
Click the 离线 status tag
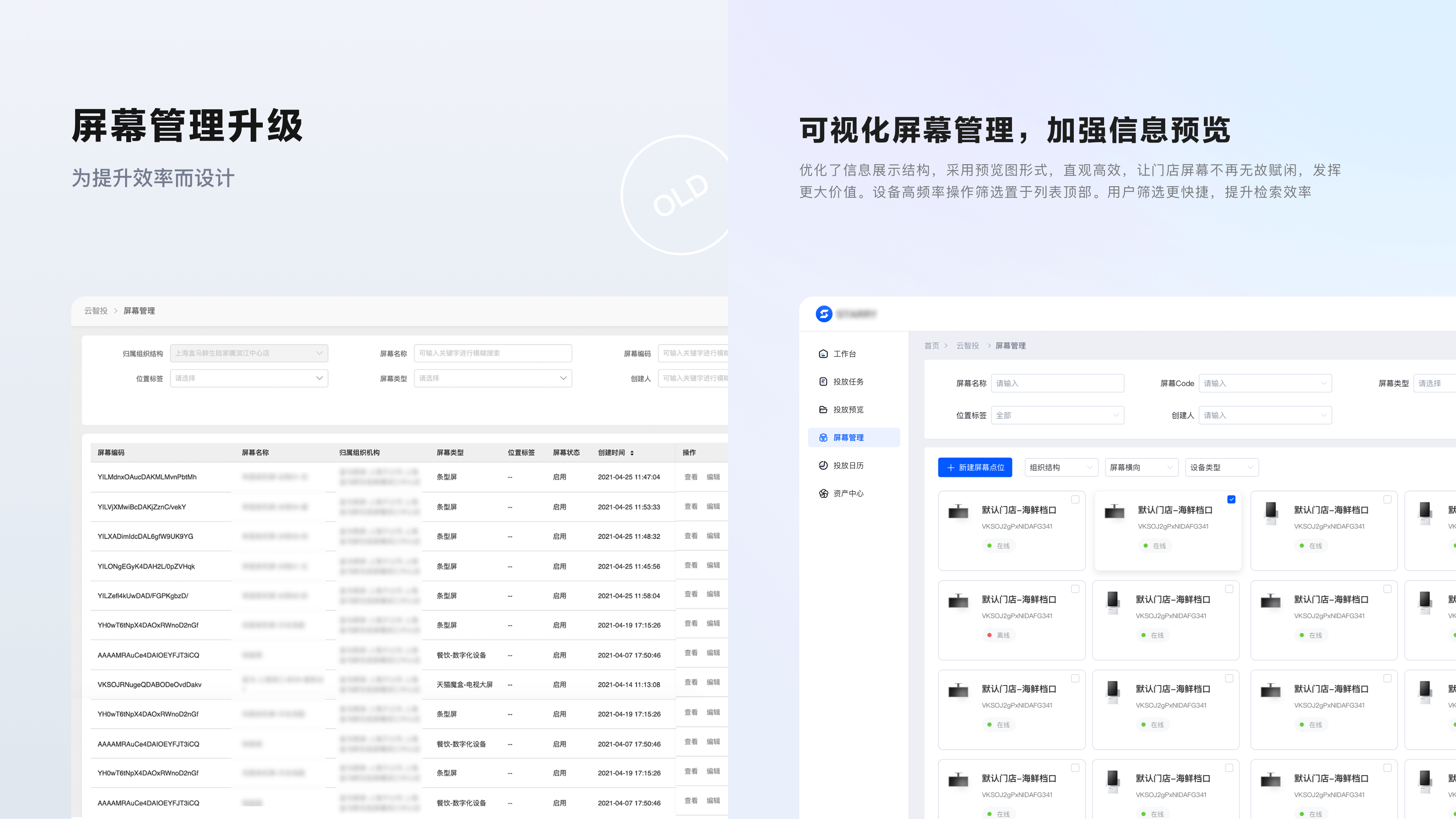click(999, 635)
